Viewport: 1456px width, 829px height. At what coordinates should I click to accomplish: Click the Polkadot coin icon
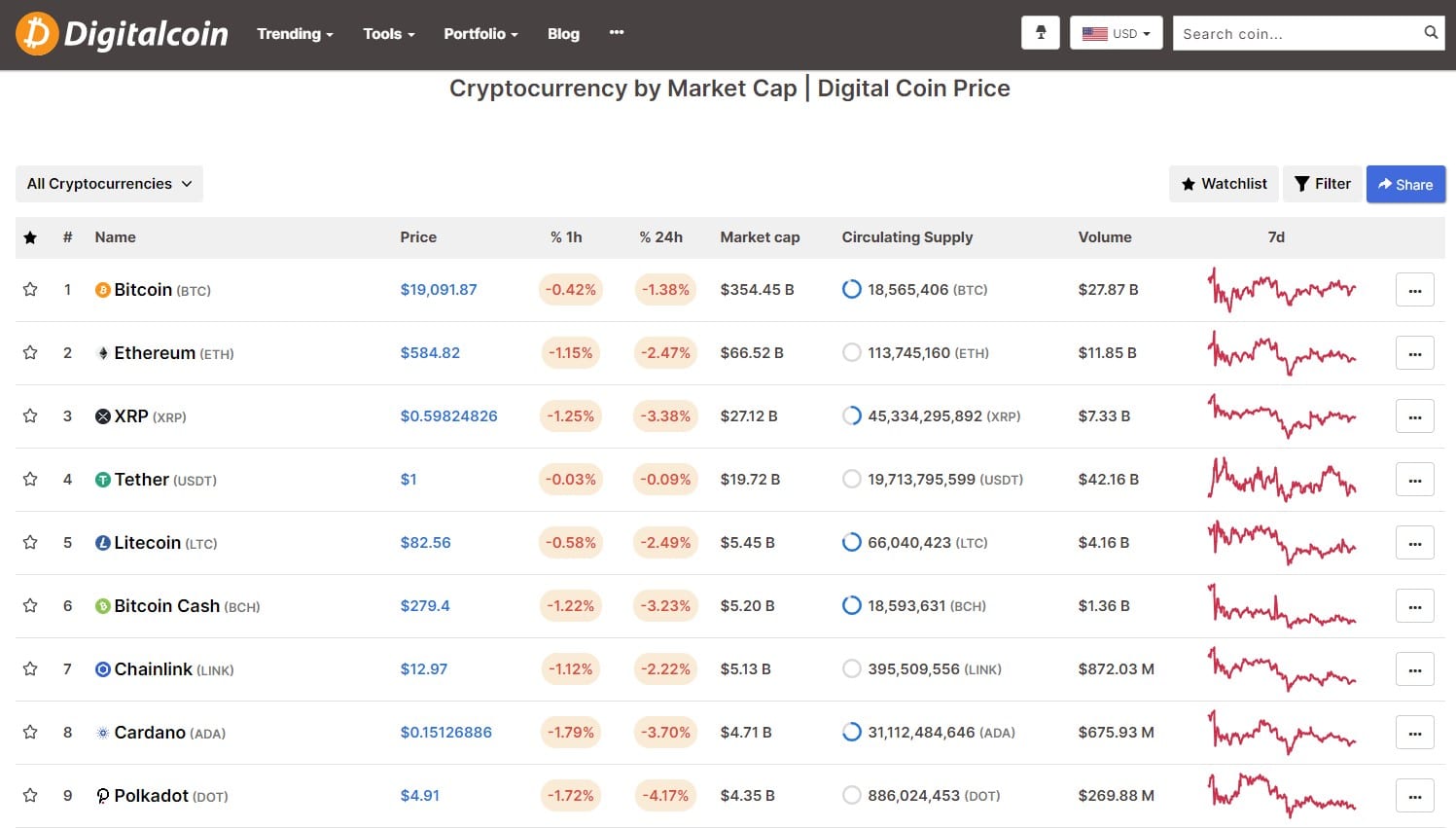point(102,796)
